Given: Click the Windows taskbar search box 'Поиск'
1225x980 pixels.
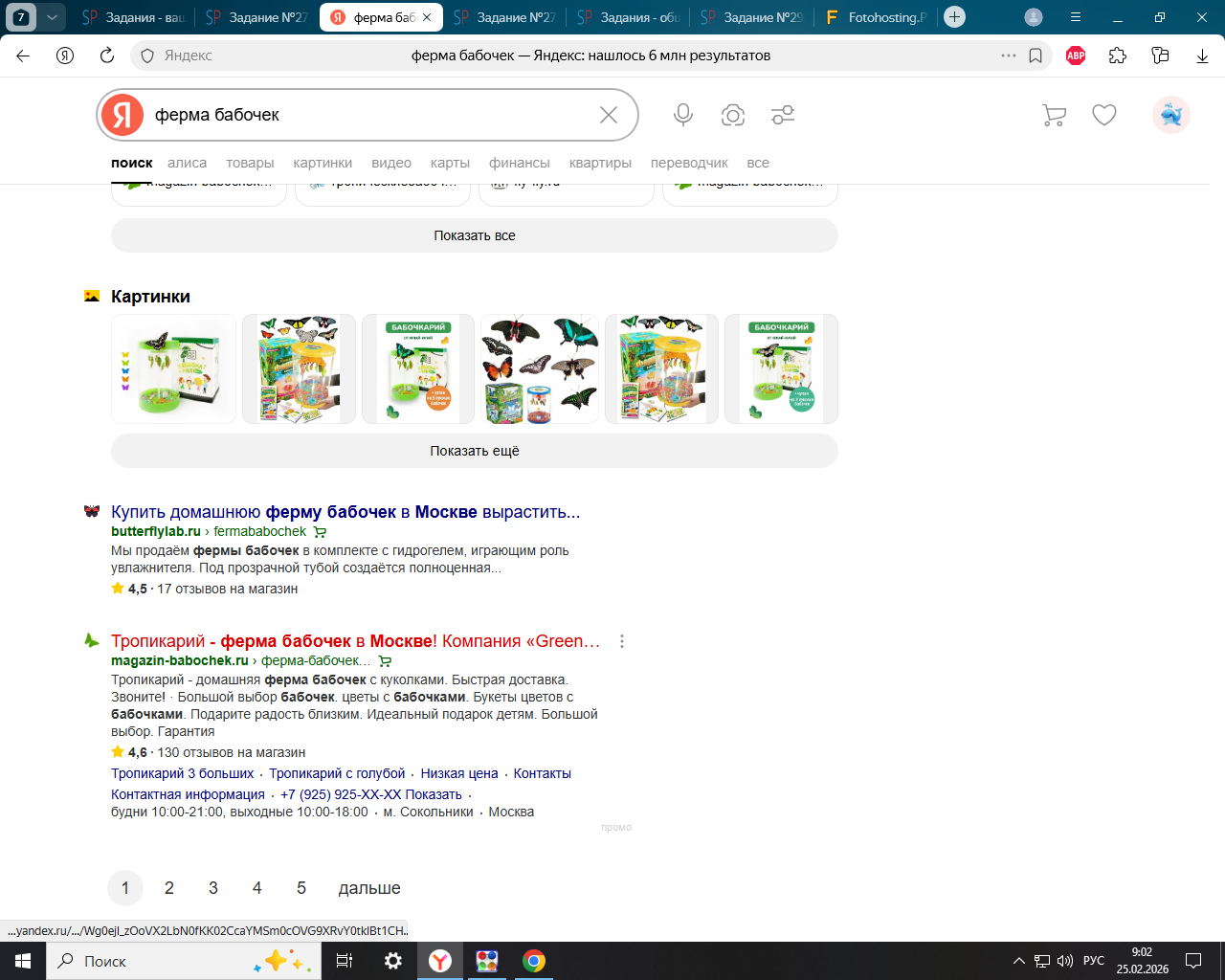Looking at the screenshot, I should coord(184,961).
